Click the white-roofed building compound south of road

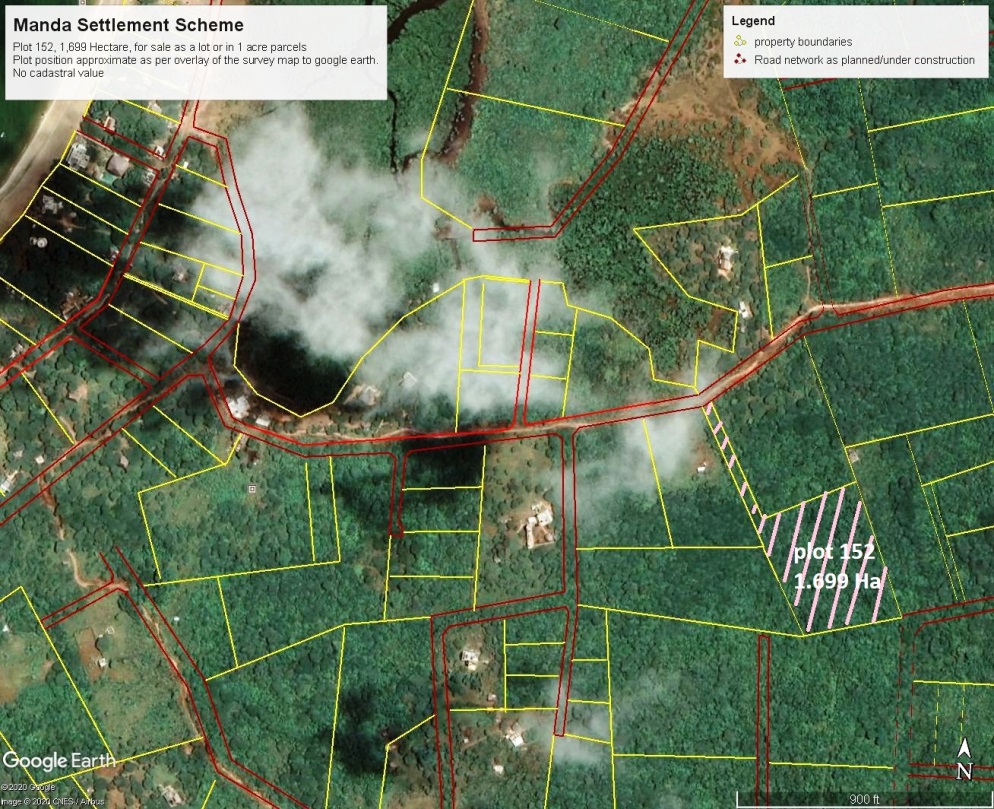pos(540,523)
